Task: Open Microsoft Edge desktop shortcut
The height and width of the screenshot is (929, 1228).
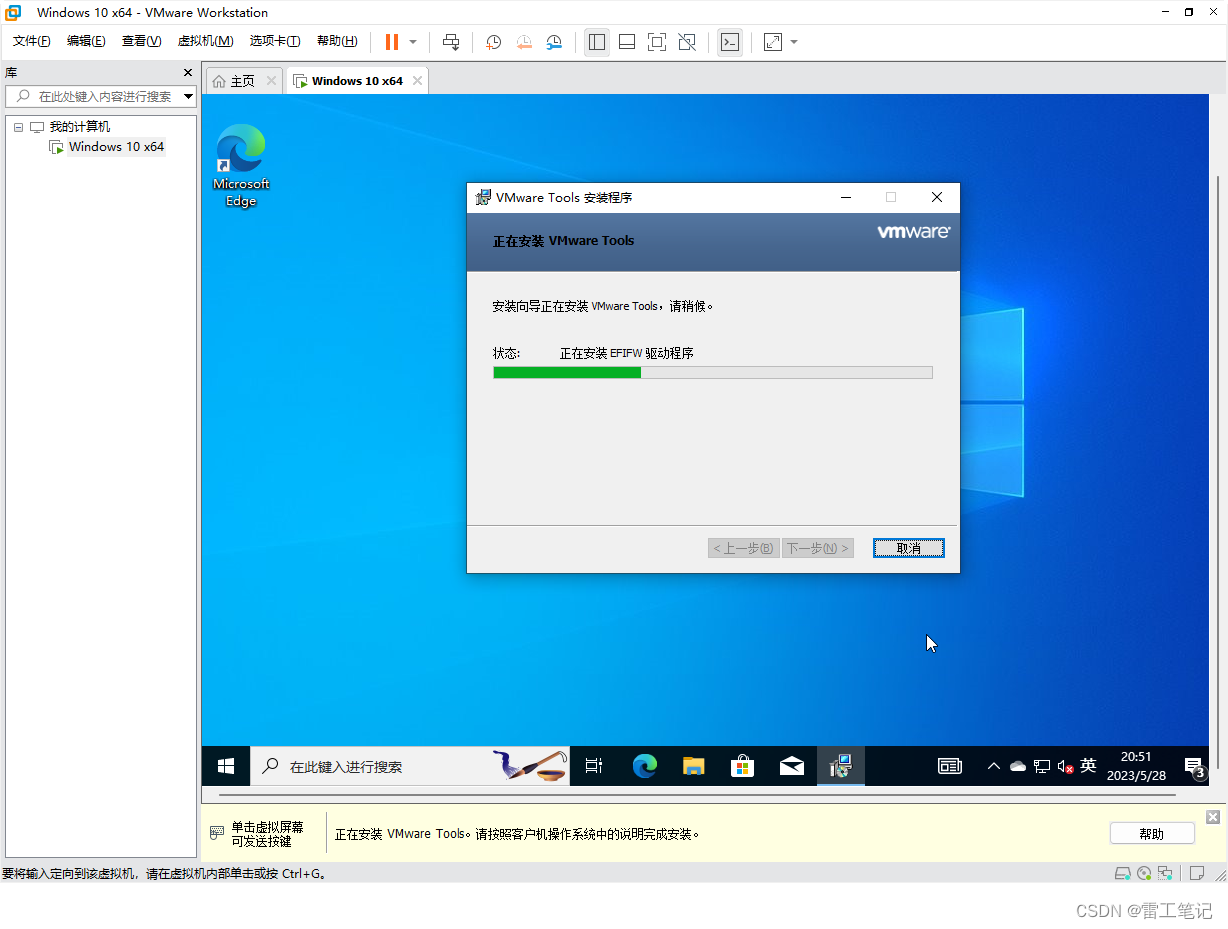Action: pos(241,166)
